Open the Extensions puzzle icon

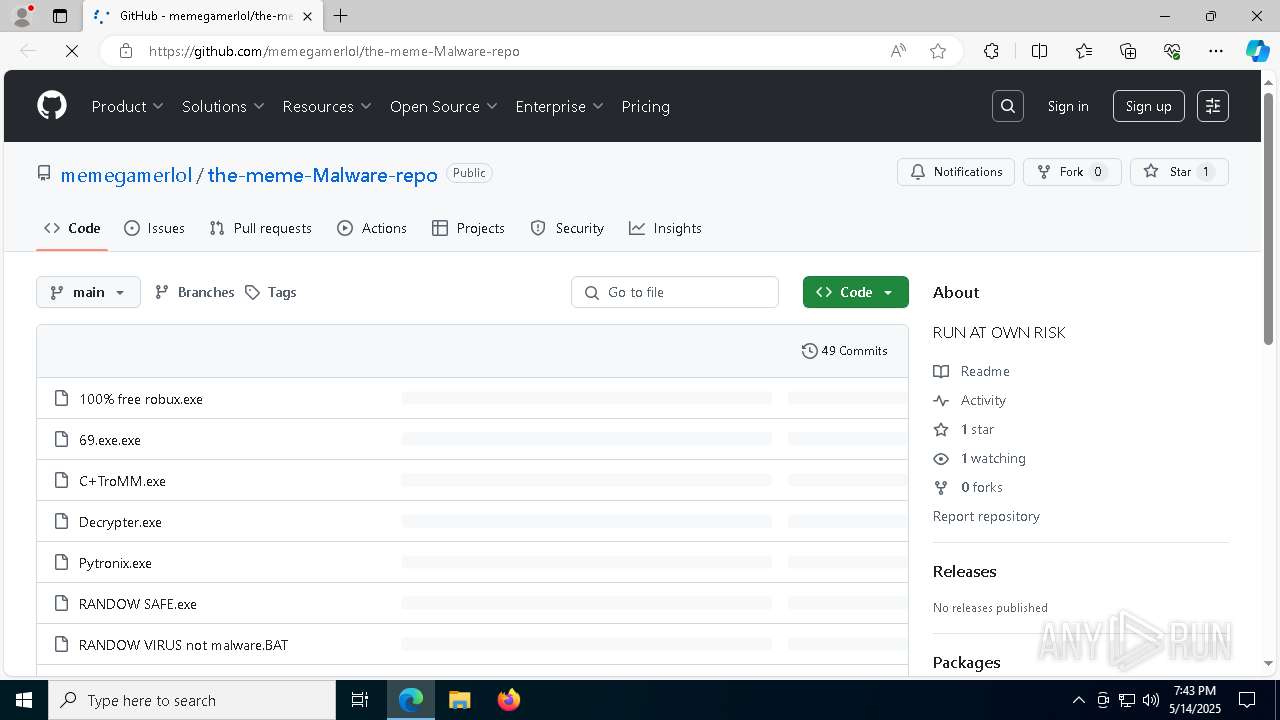click(991, 51)
